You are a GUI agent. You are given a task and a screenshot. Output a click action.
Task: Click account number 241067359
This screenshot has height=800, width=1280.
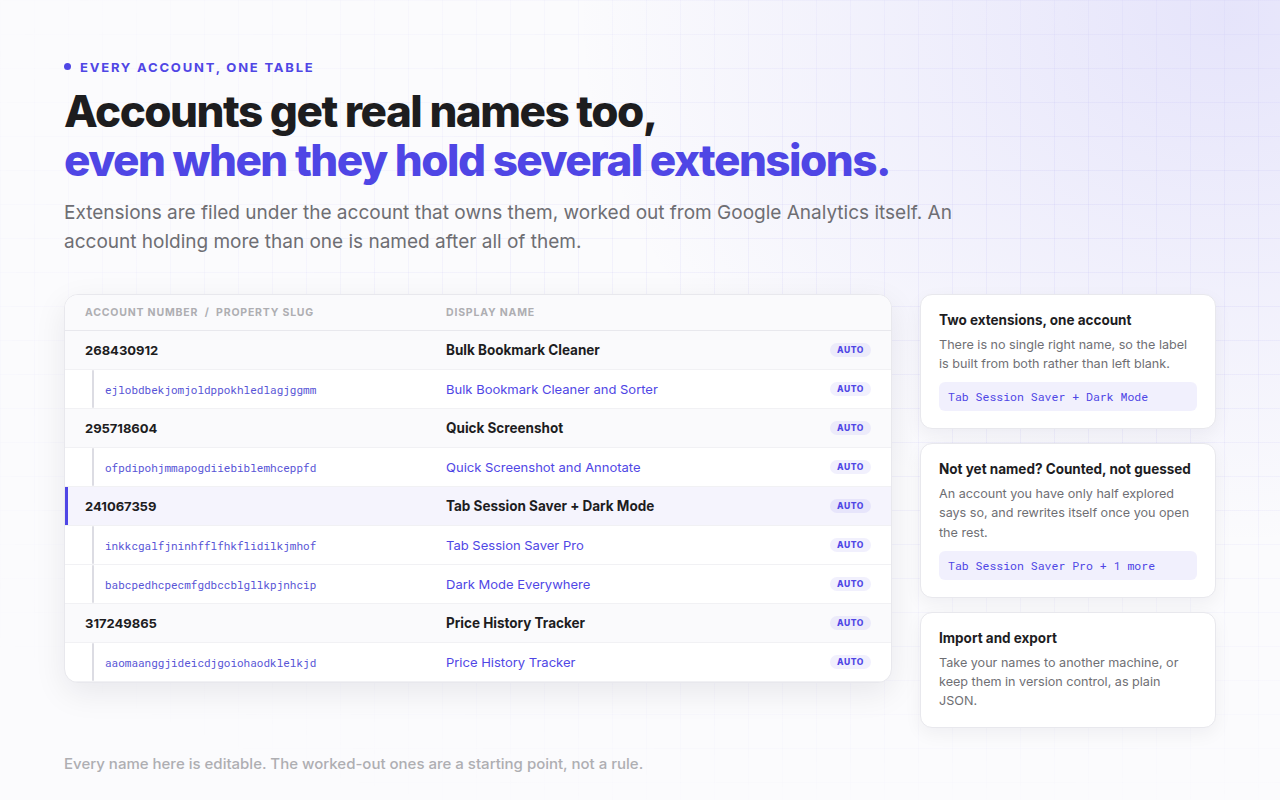pyautogui.click(x=121, y=506)
